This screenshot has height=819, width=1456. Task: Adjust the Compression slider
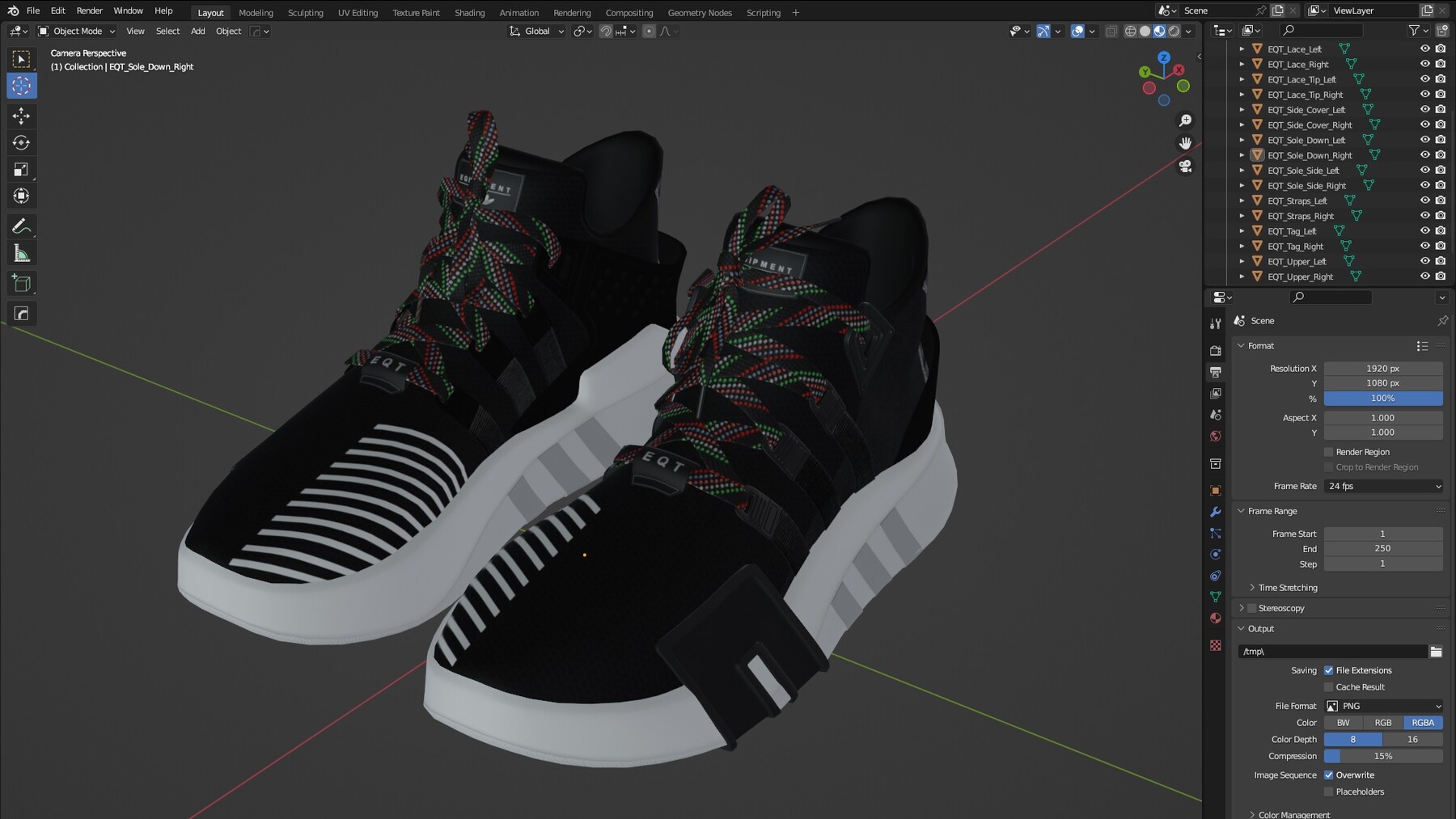(x=1383, y=756)
